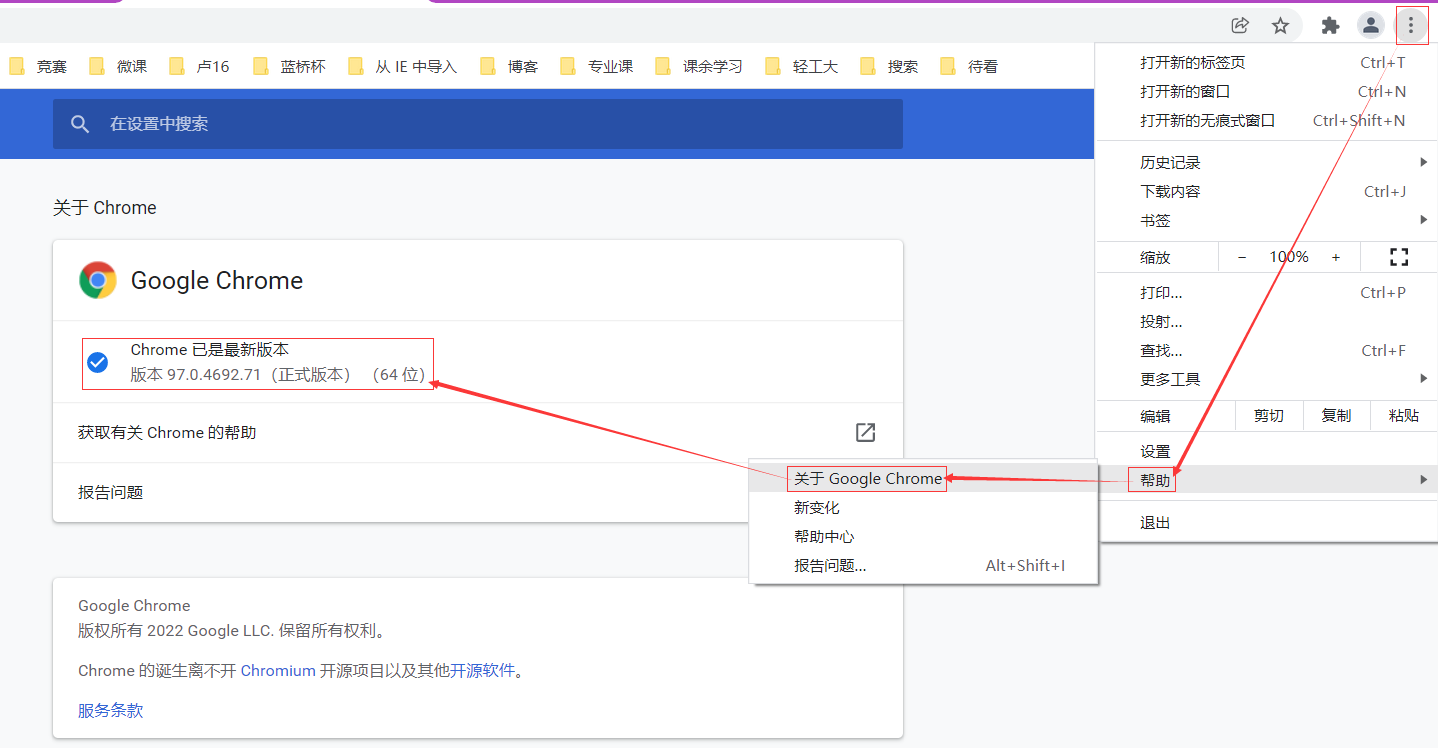Click the 复制 button in edit row
The height and width of the screenshot is (748, 1438).
(x=1336, y=415)
